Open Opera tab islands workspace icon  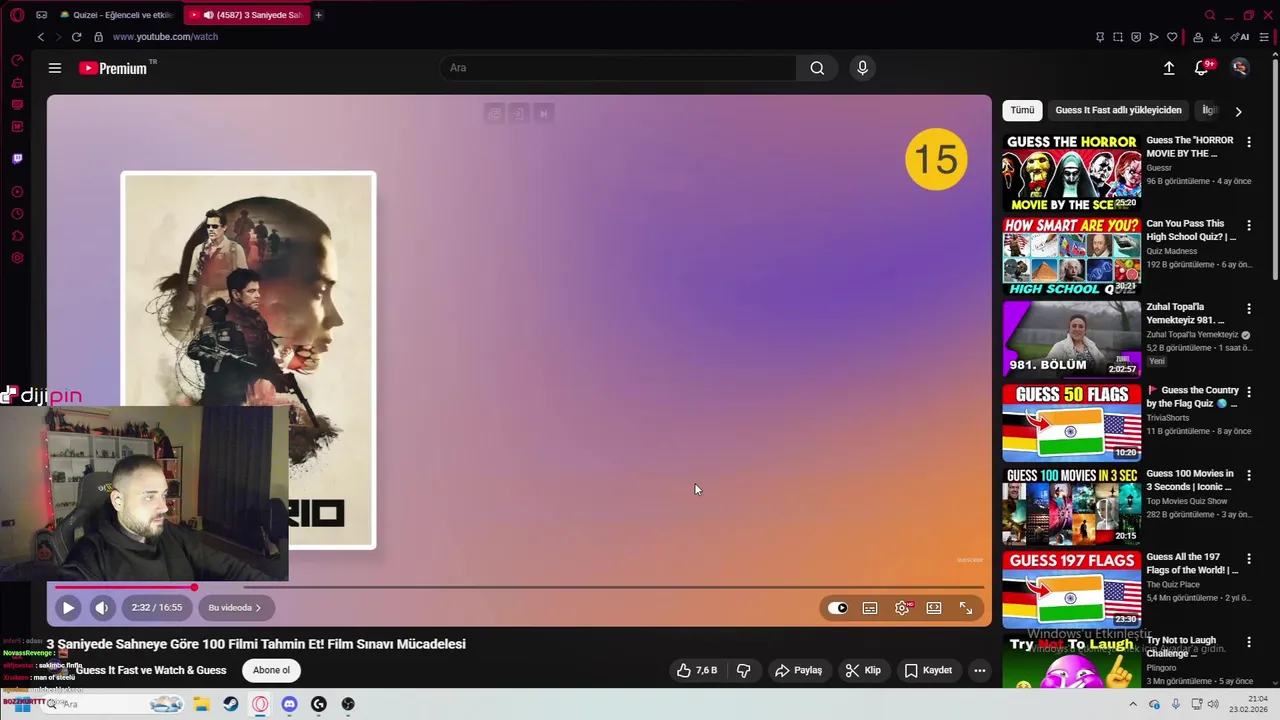(x=41, y=15)
